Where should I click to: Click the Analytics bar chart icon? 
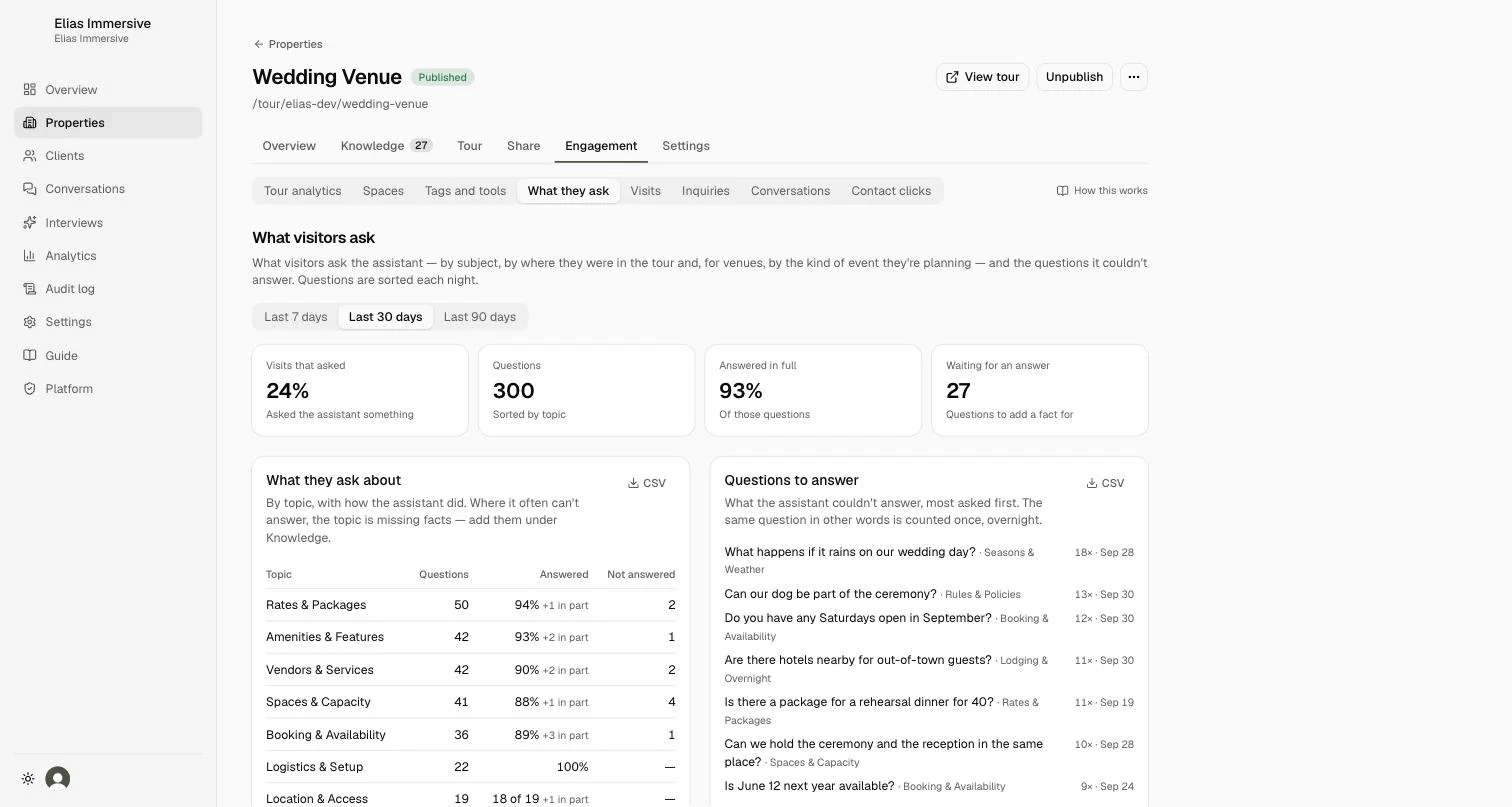30,256
